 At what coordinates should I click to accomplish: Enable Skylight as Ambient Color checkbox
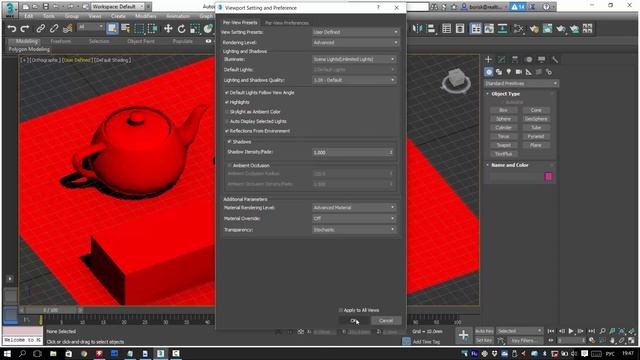(x=227, y=112)
